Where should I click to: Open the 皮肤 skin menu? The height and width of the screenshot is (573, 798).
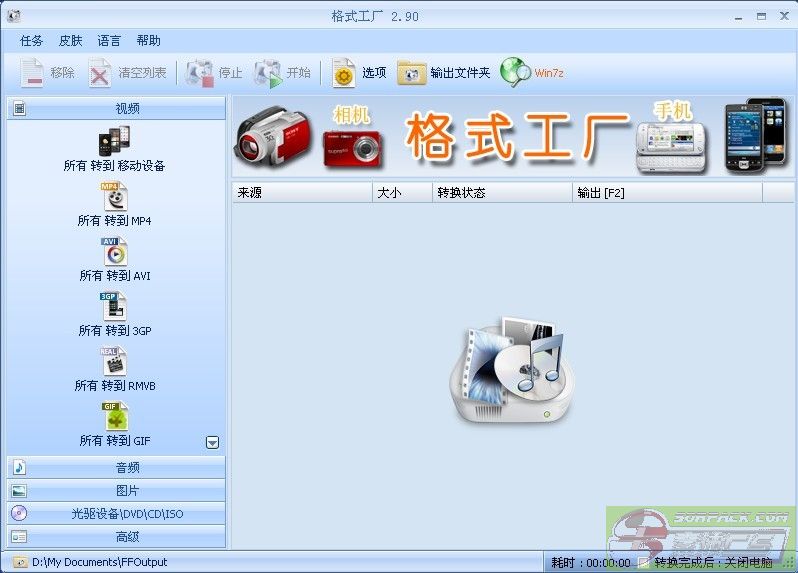(x=70, y=41)
